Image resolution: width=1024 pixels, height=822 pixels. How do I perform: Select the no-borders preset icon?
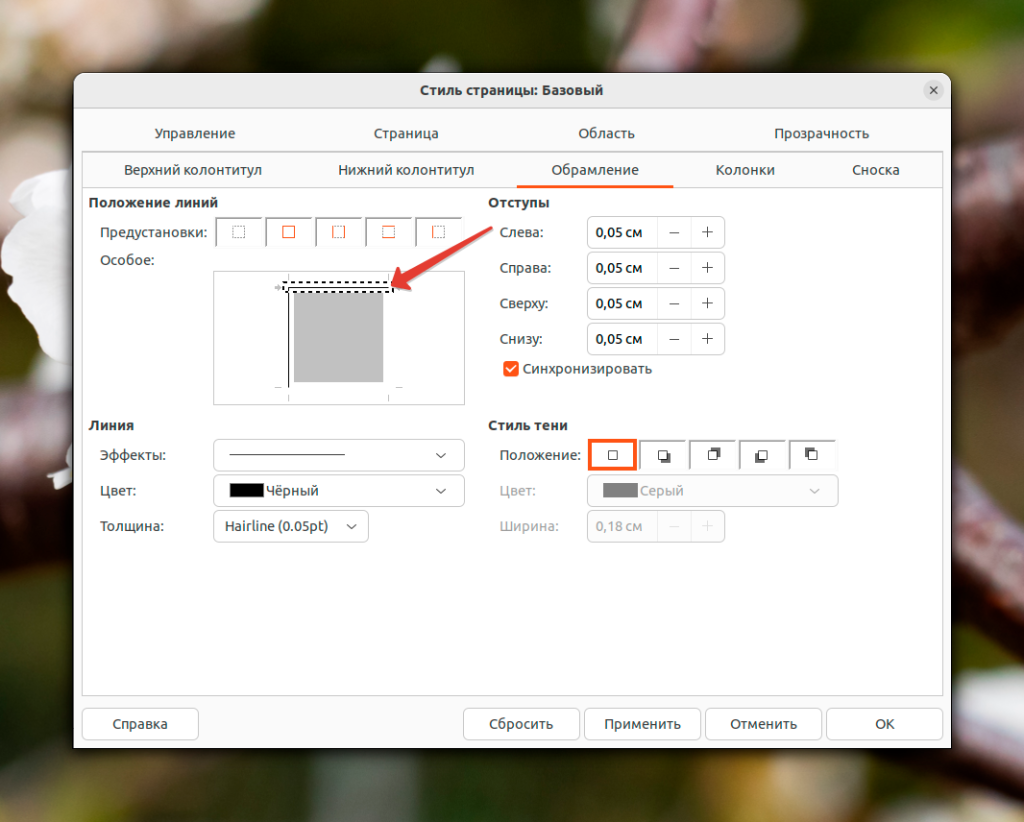[239, 232]
